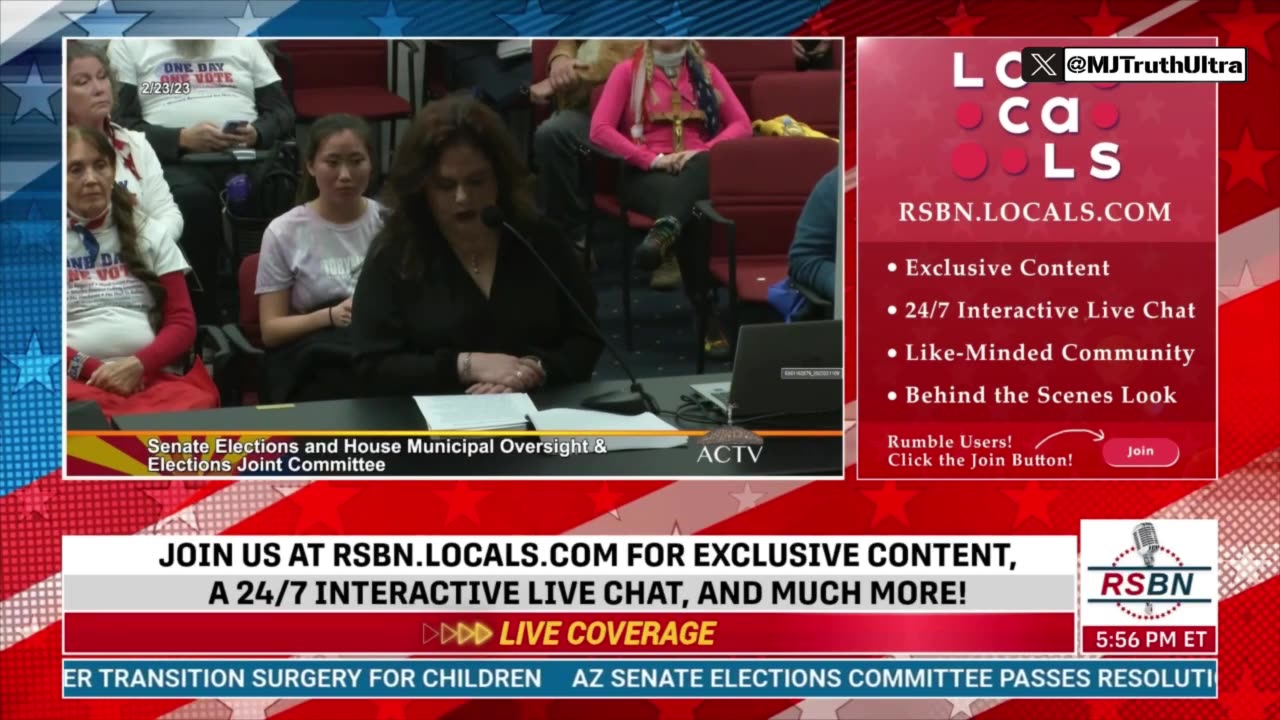Click the LIVE COVERAGE banner

point(569,633)
